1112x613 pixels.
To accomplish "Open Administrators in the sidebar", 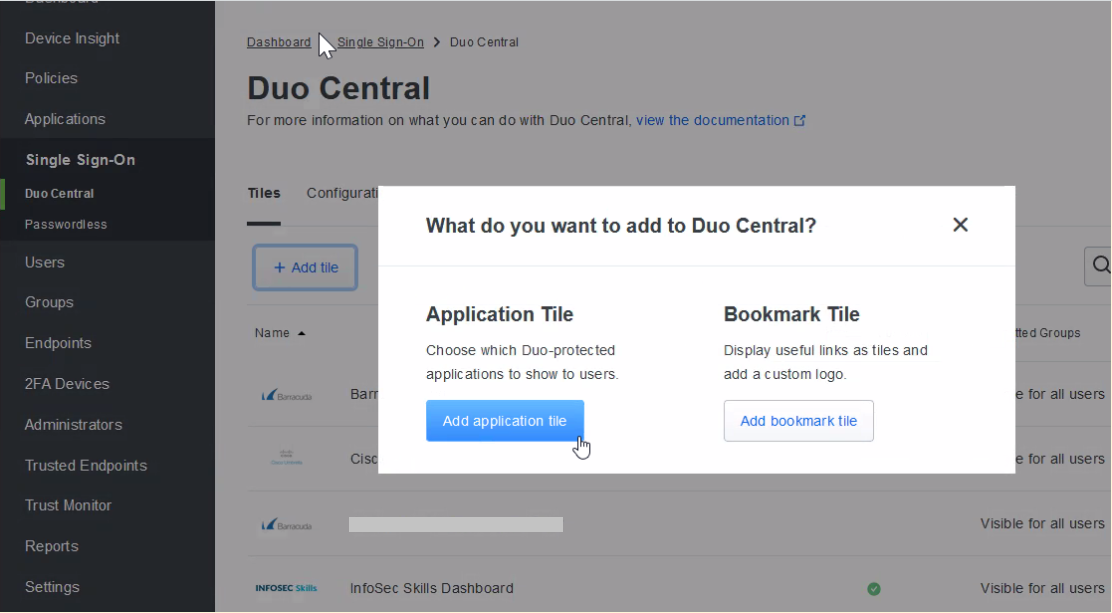I will (73, 425).
